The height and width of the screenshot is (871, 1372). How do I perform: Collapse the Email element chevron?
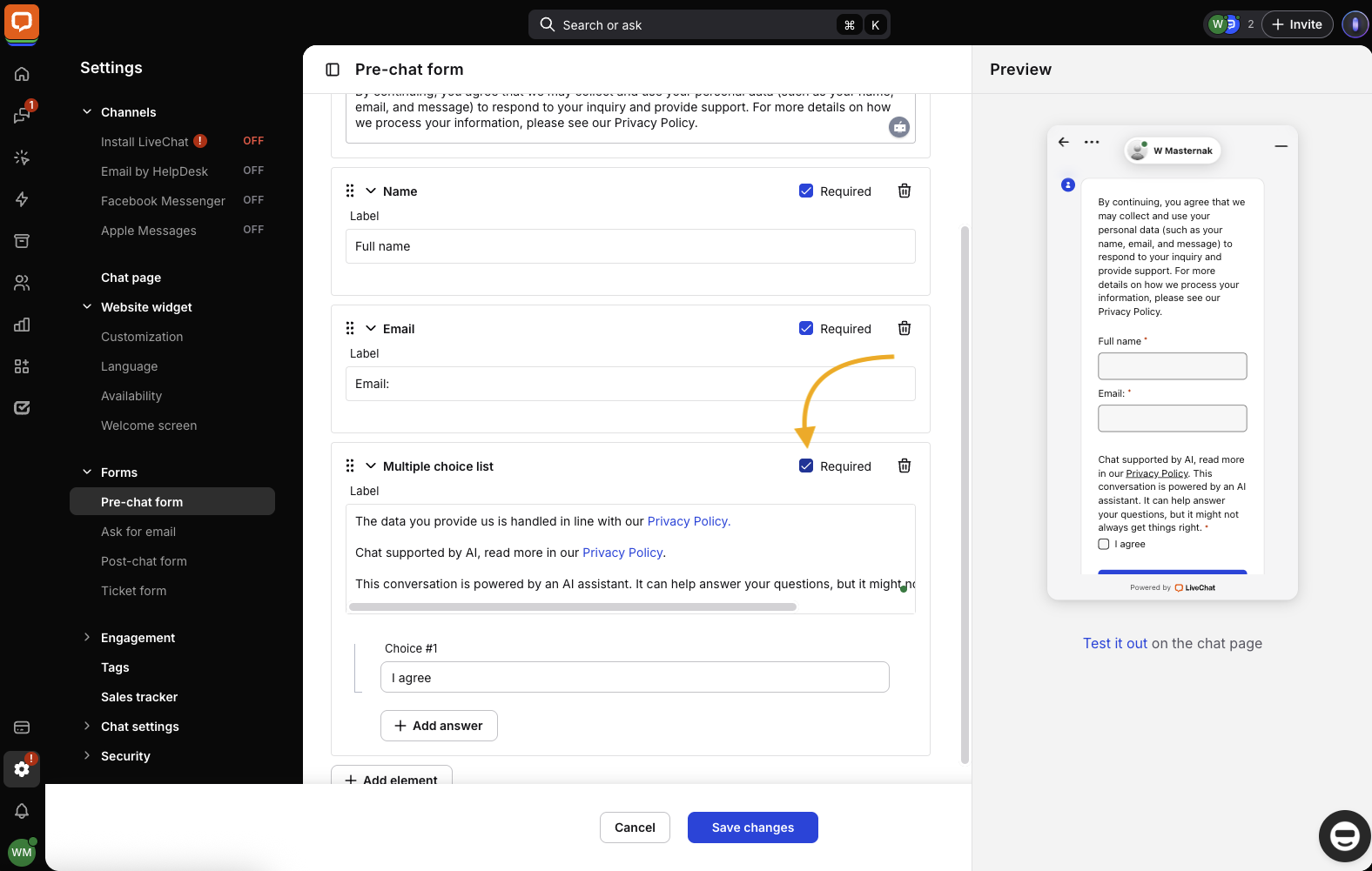[371, 328]
